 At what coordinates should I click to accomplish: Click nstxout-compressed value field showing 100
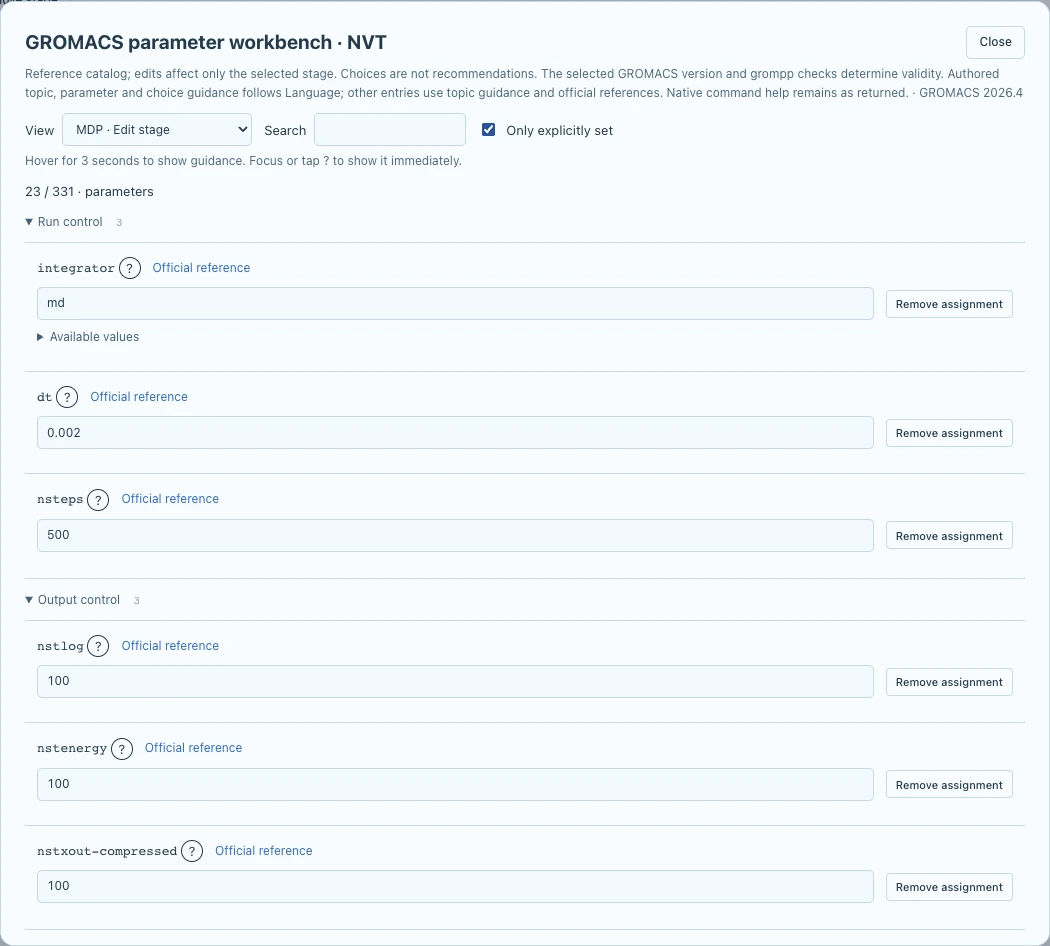coord(455,886)
